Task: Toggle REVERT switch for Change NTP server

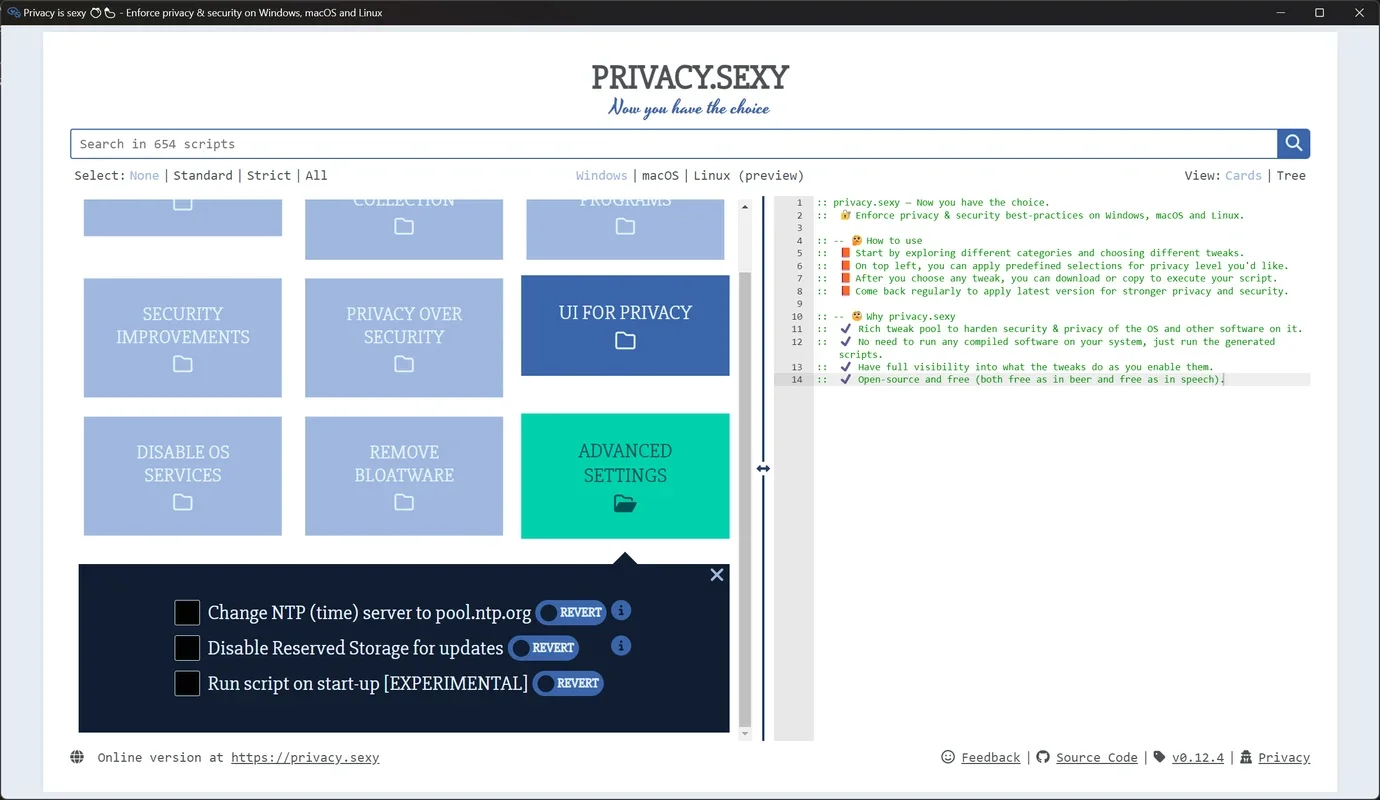Action: (x=571, y=612)
